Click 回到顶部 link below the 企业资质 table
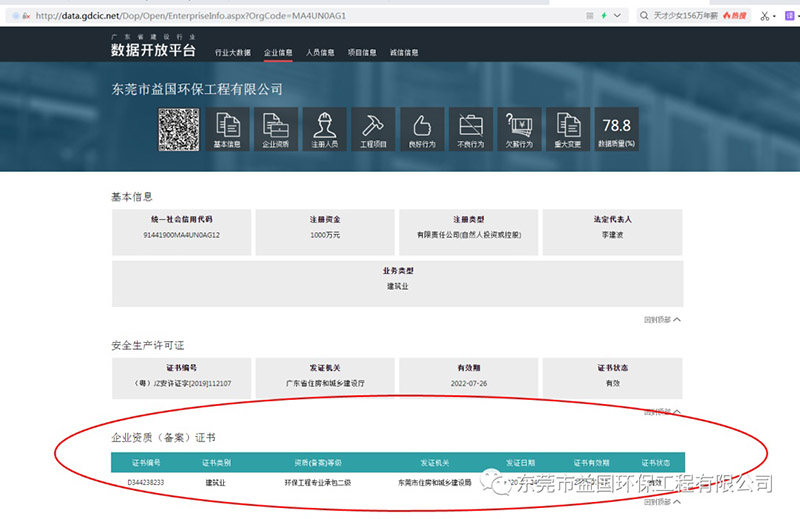This screenshot has width=800, height=519. pyautogui.click(x=662, y=502)
